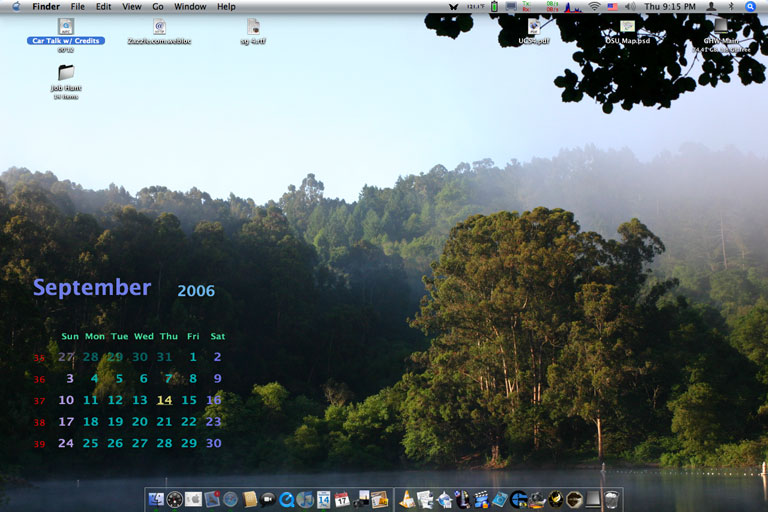Click the Thu 9:15 PM clock
The width and height of the screenshot is (768, 512).
point(670,6)
